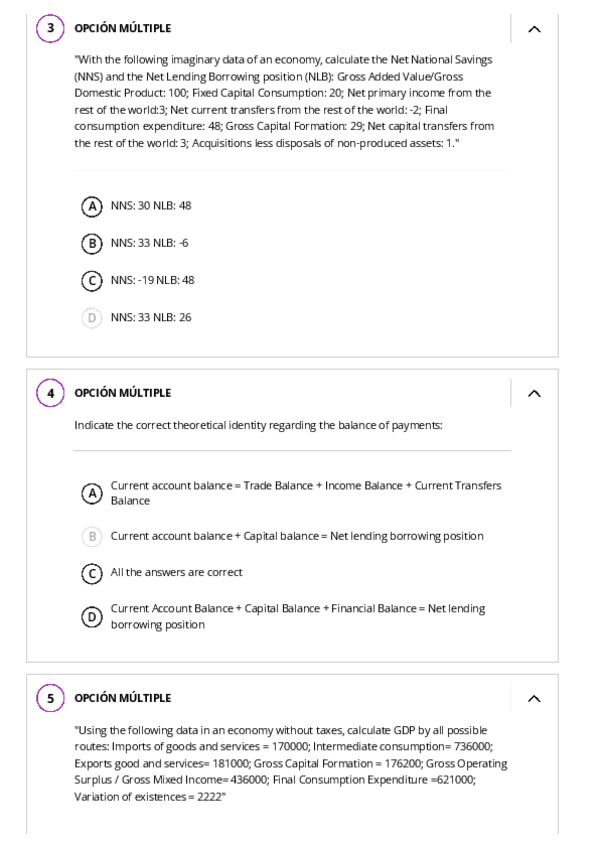
Task: Click the balance of payments question text
Action: [258, 426]
